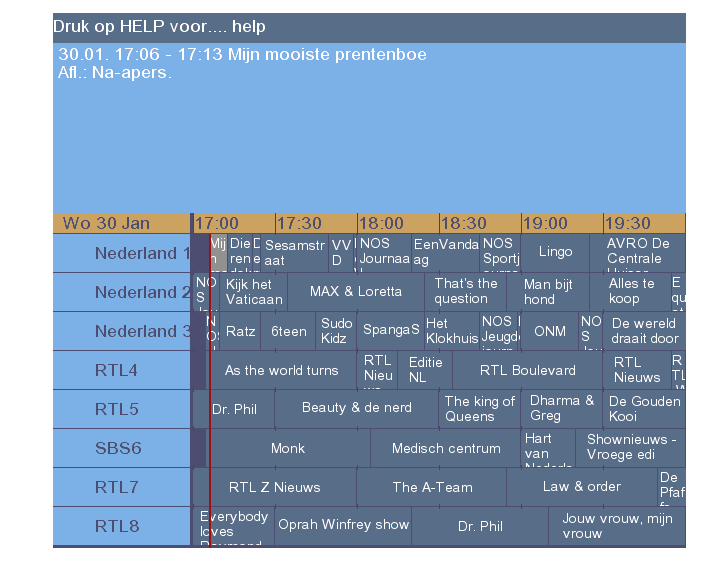This screenshot has height=576, width=720.
Task: Select the RTL8 channel label
Action: coord(122,526)
